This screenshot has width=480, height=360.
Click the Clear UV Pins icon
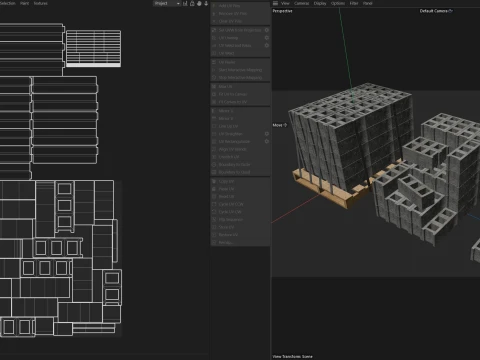click(x=214, y=21)
